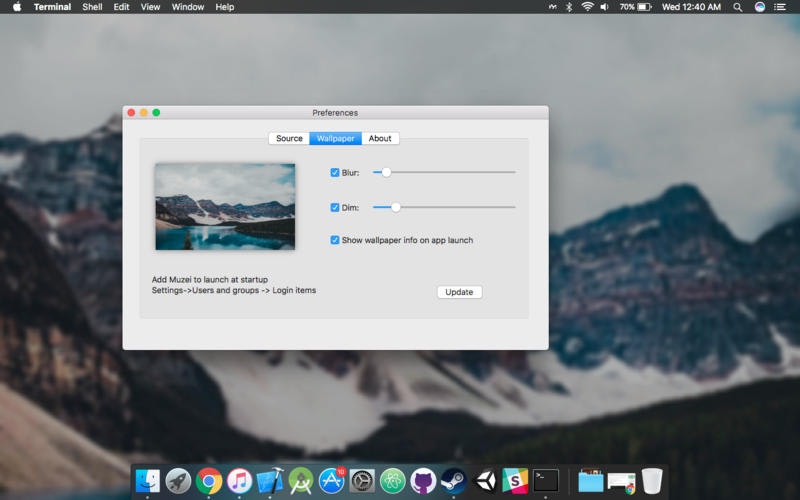Toggle Show wallpaper info on app launch
Screen dimensions: 800x500
click(x=335, y=240)
